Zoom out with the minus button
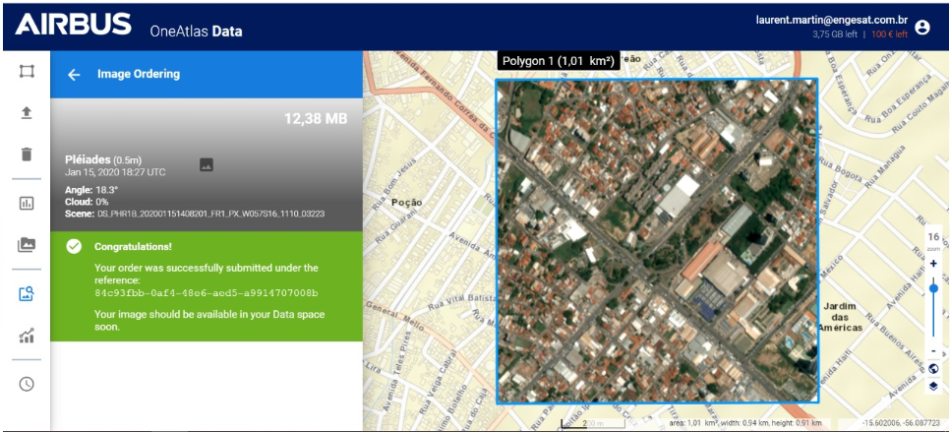This screenshot has width=950, height=432. 933,350
